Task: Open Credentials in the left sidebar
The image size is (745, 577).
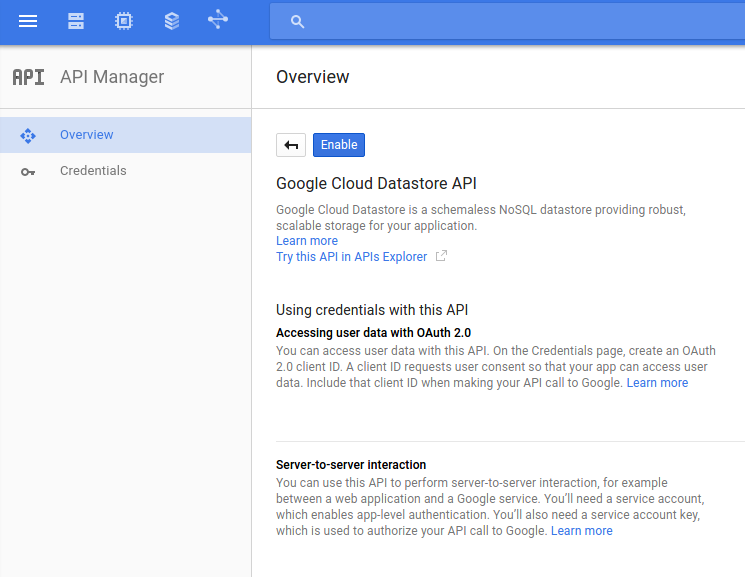Action: pyautogui.click(x=93, y=171)
